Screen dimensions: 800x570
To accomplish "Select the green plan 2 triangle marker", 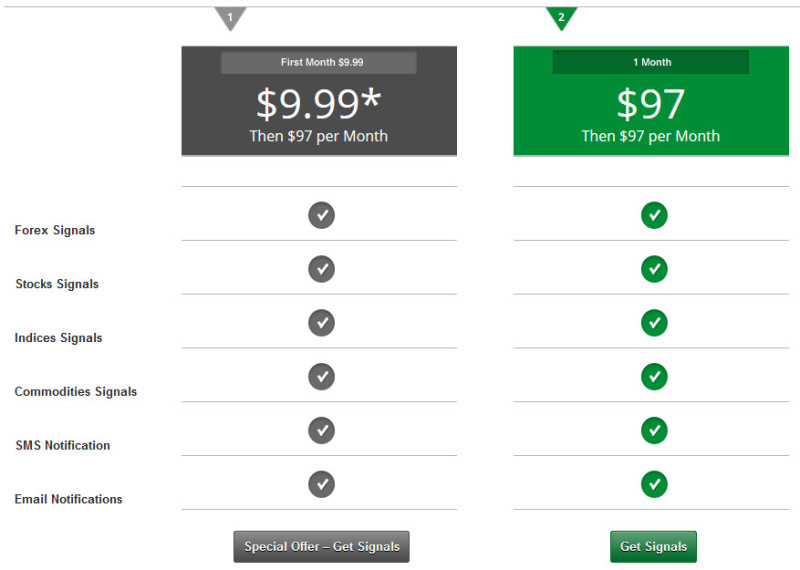I will click(x=561, y=18).
